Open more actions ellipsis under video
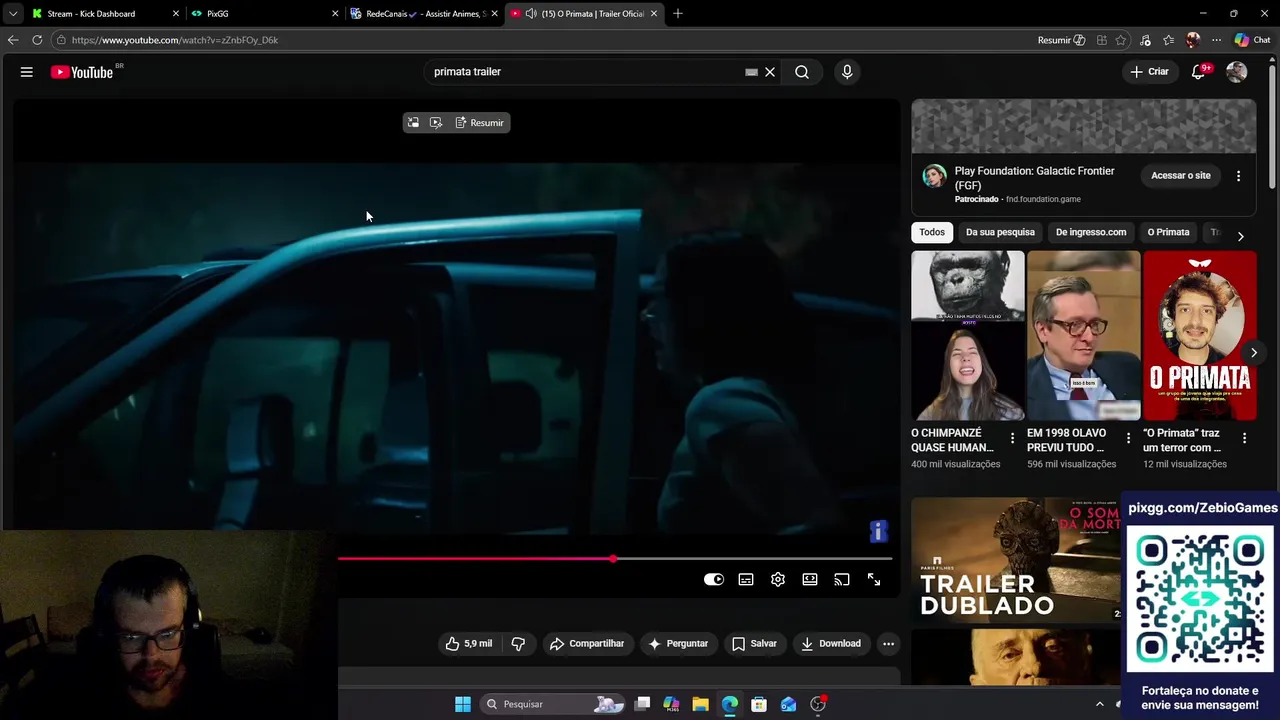The height and width of the screenshot is (720, 1280). [888, 644]
